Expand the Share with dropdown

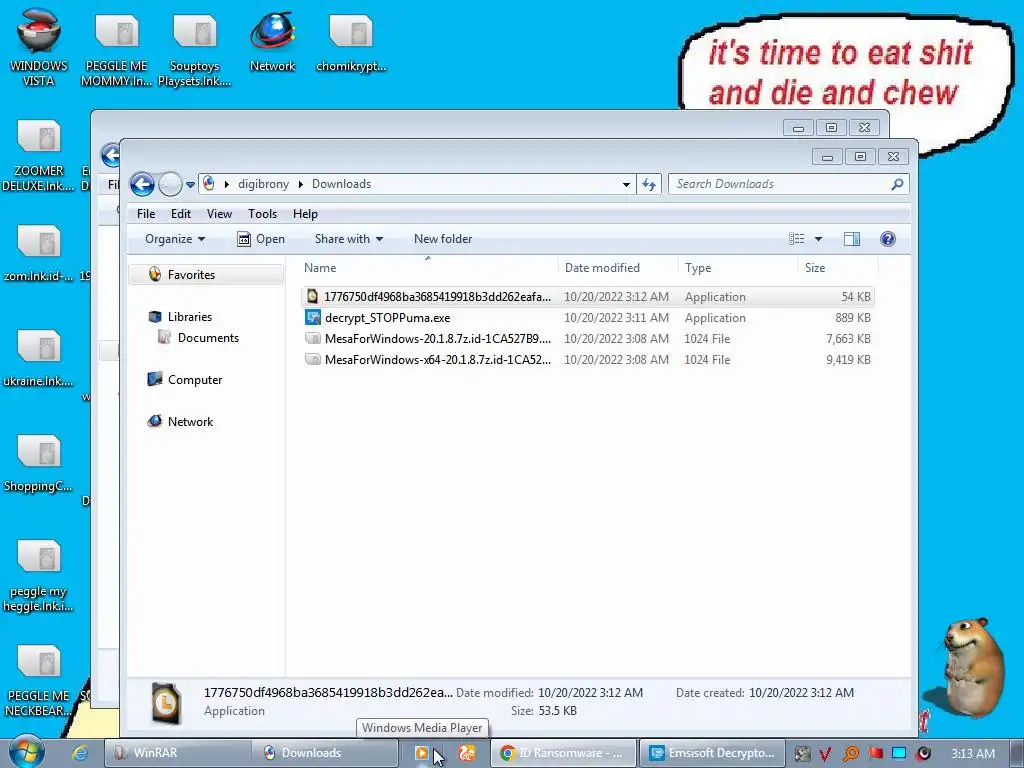348,239
